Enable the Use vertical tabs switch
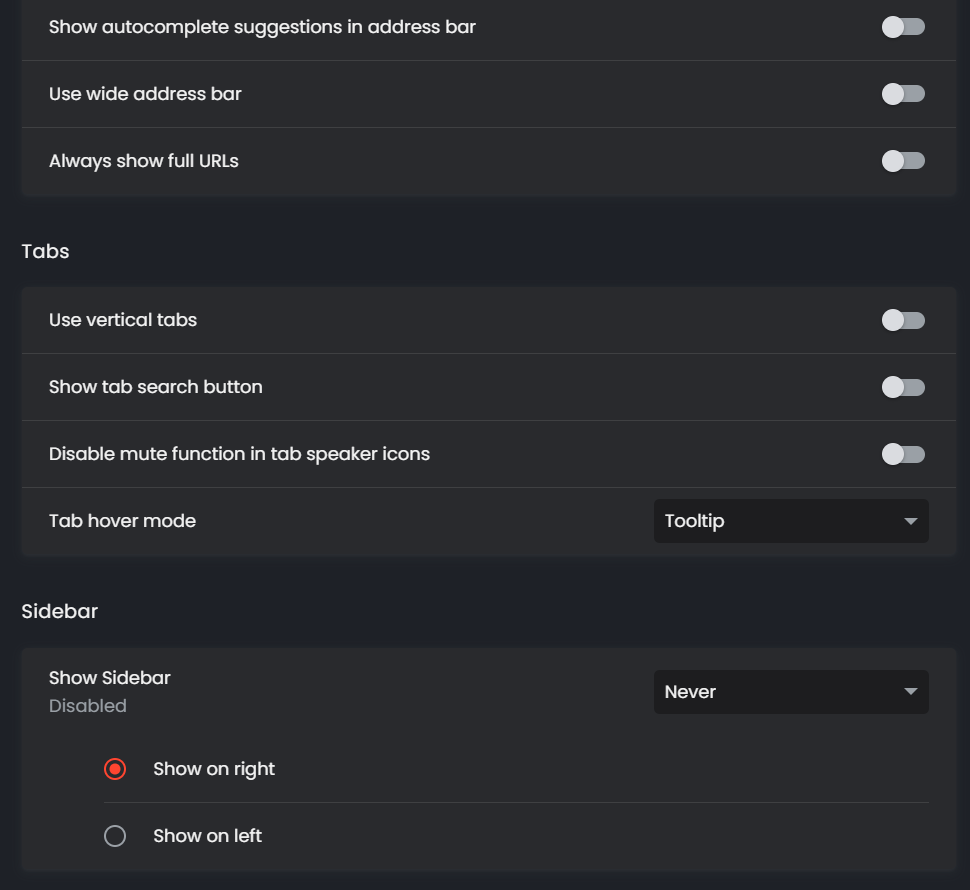 pos(903,320)
